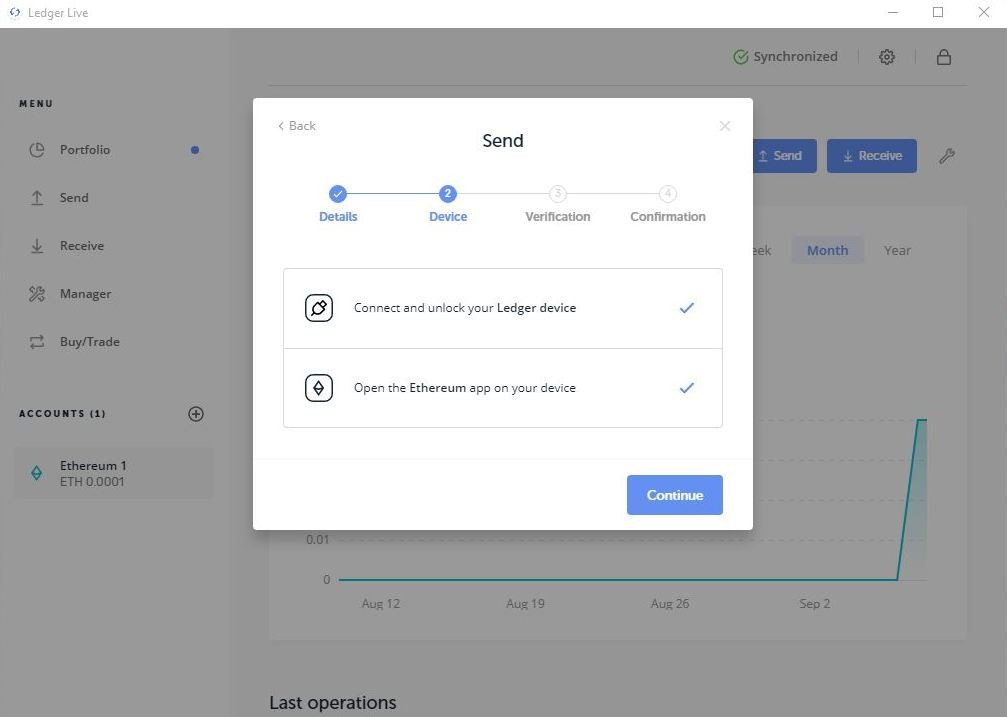Click the checkmark beside Connect and unlock
This screenshot has width=1007, height=717.
(687, 308)
